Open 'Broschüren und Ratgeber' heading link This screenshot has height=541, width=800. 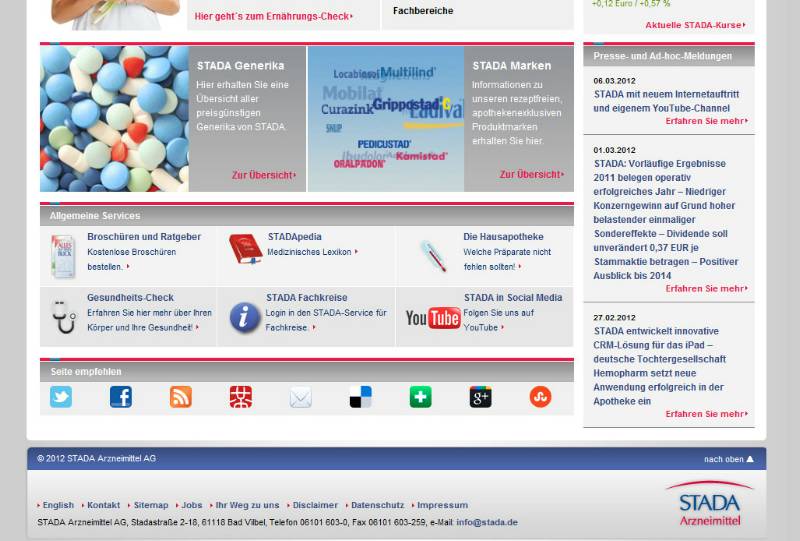pyautogui.click(x=144, y=237)
